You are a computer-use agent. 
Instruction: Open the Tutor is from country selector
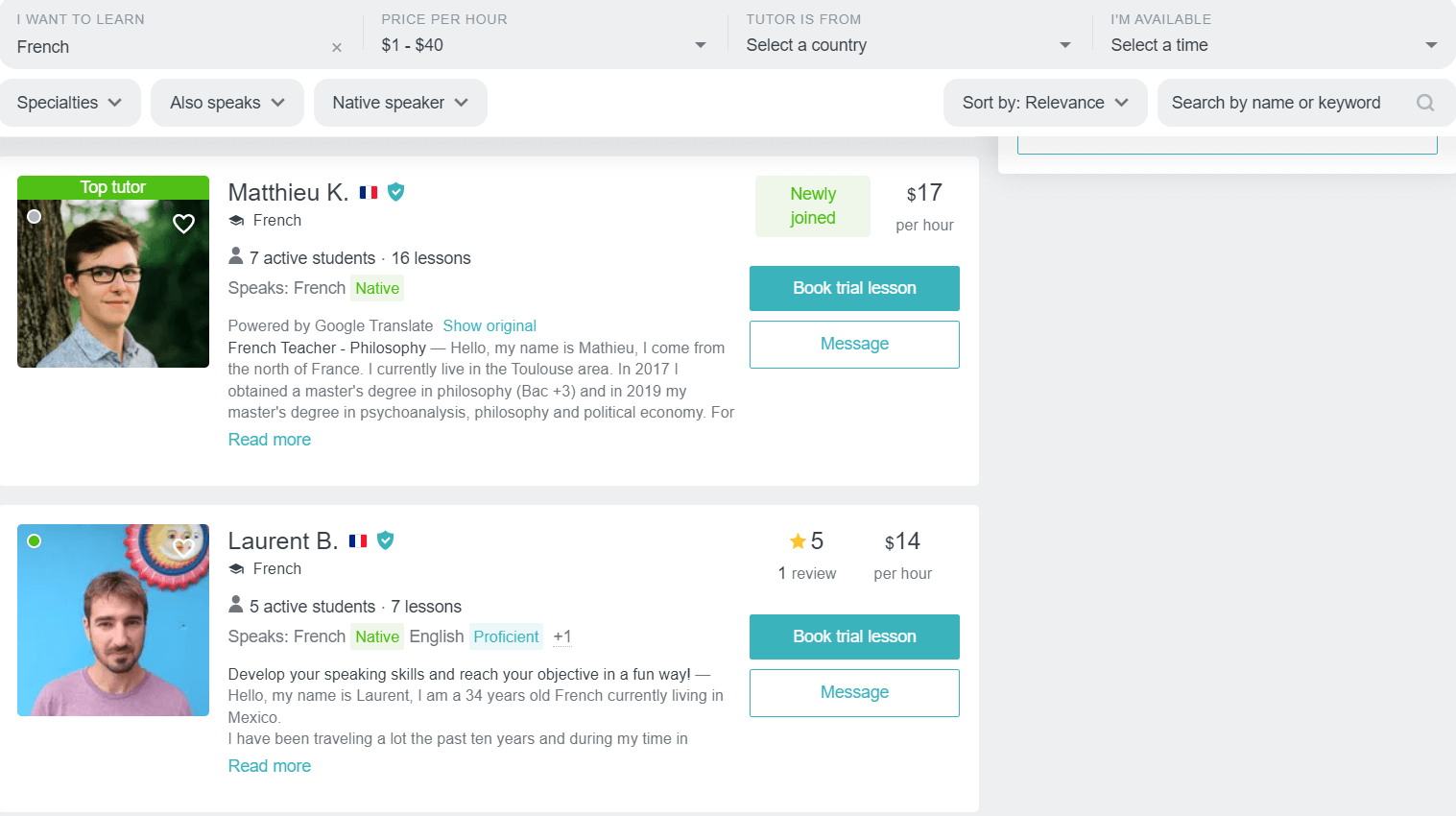[1064, 44]
